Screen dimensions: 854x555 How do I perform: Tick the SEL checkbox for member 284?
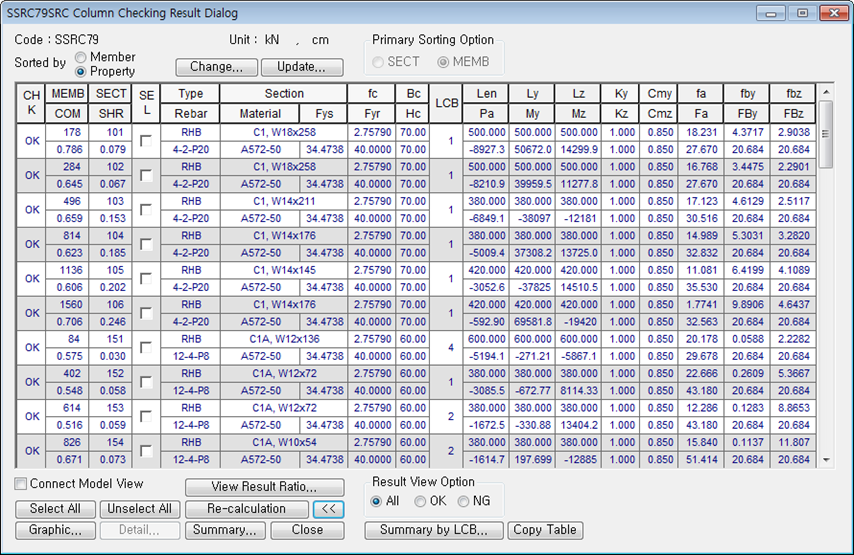pyautogui.click(x=146, y=175)
